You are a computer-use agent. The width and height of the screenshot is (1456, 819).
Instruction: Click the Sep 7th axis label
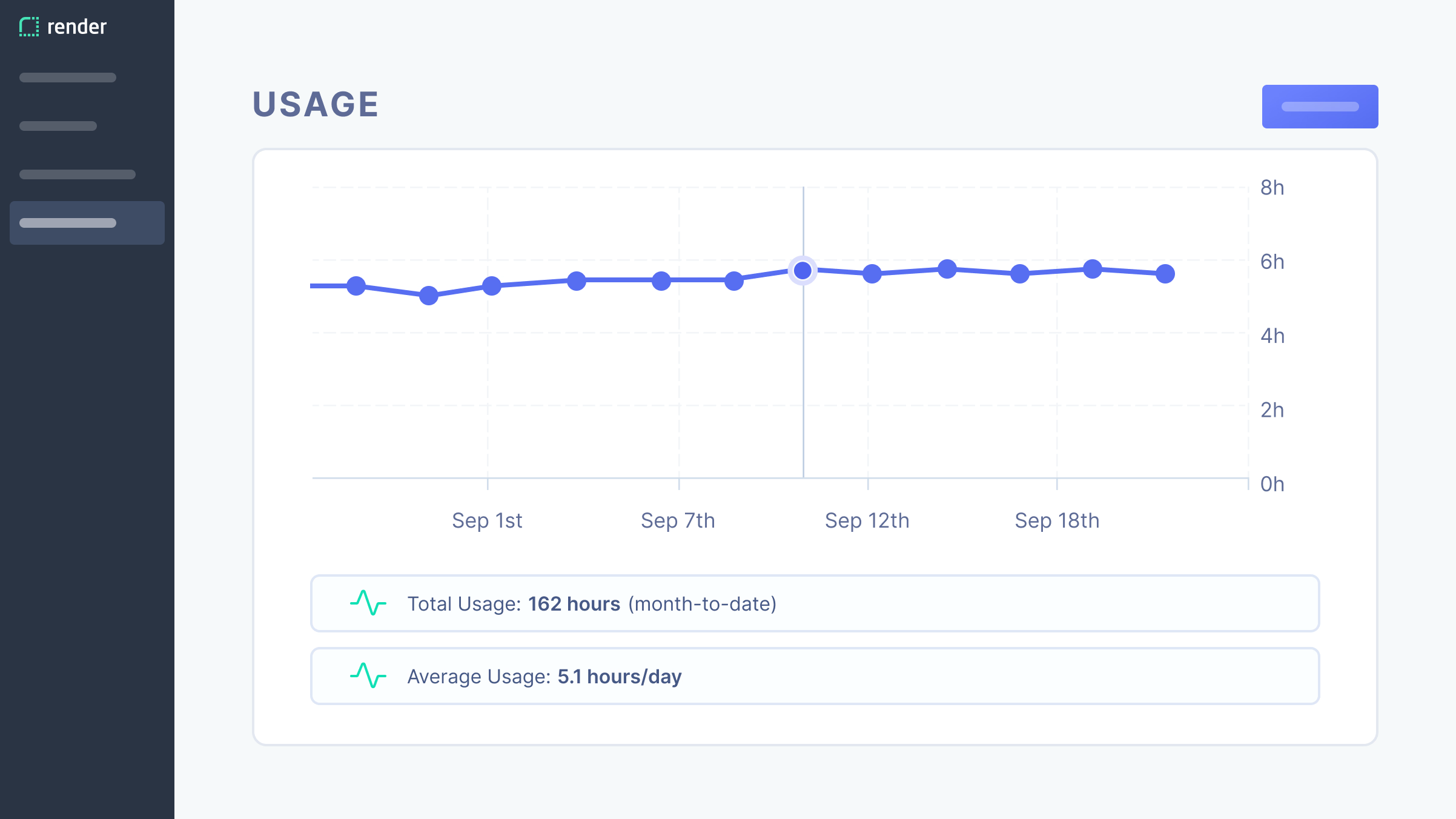(x=678, y=520)
